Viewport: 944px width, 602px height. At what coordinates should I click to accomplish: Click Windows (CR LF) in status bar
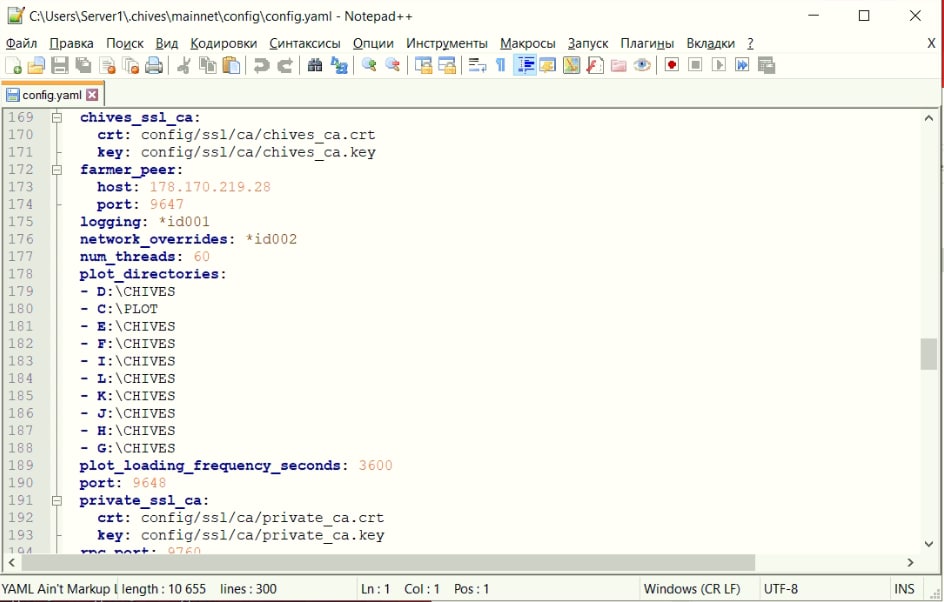tap(691, 589)
